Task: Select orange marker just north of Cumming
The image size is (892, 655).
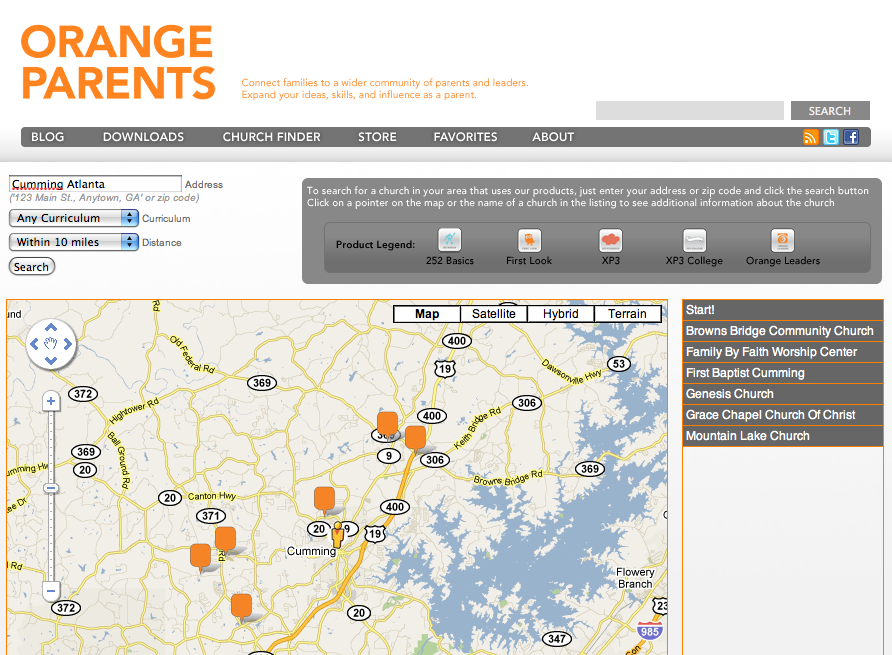Action: [324, 500]
